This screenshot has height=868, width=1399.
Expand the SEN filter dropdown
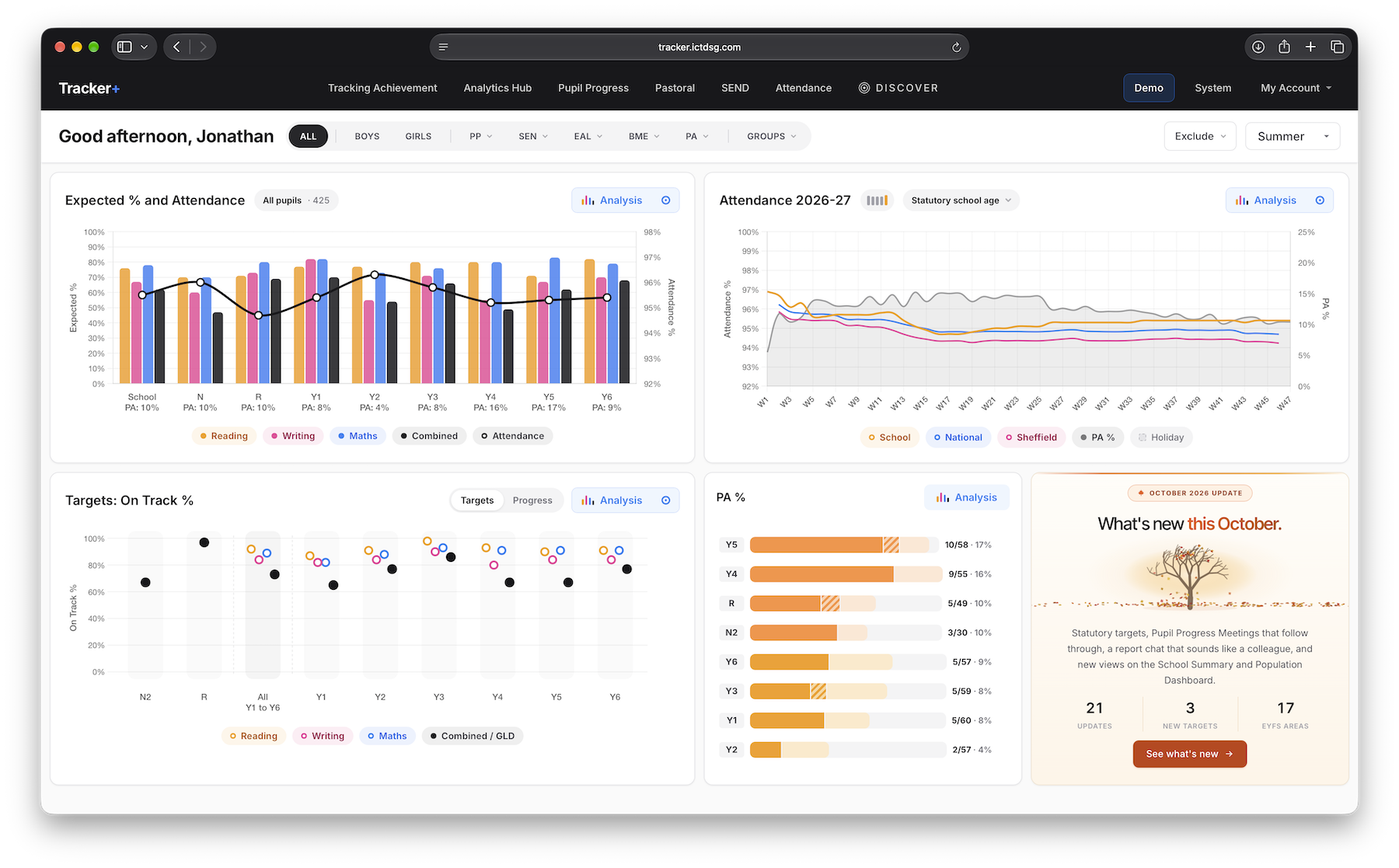point(533,137)
